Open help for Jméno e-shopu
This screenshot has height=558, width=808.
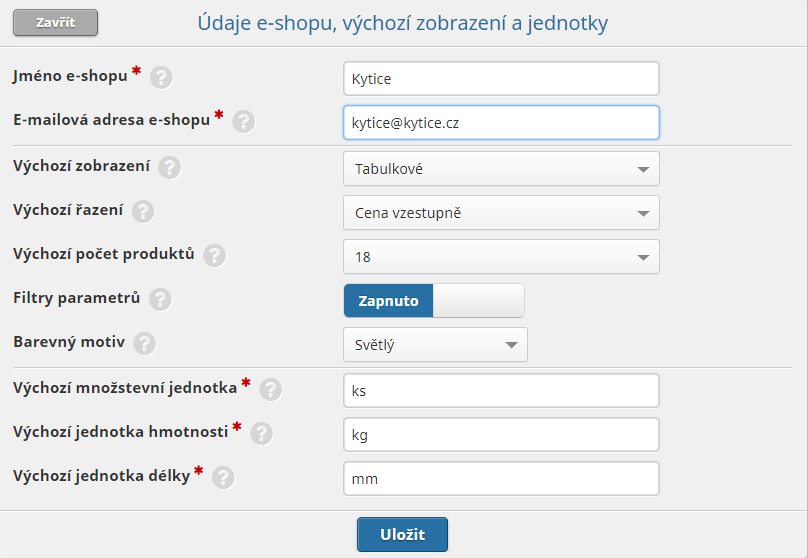click(x=161, y=78)
